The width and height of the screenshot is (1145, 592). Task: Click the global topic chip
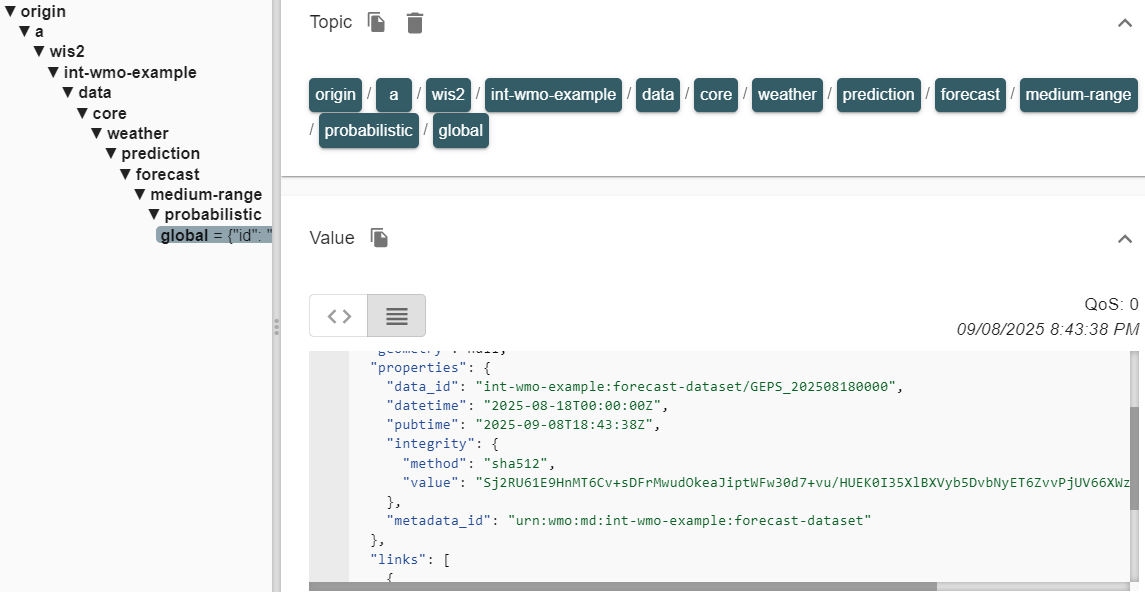pos(461,131)
